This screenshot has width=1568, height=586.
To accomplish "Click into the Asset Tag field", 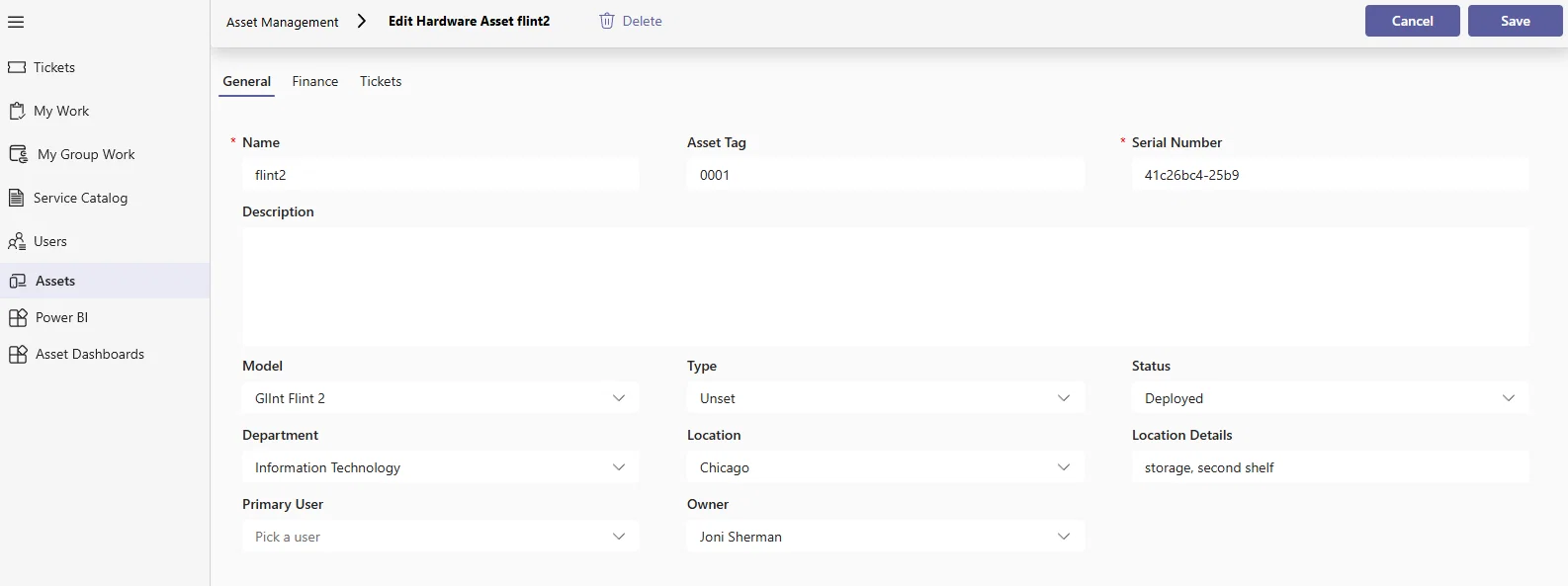I will (x=885, y=175).
